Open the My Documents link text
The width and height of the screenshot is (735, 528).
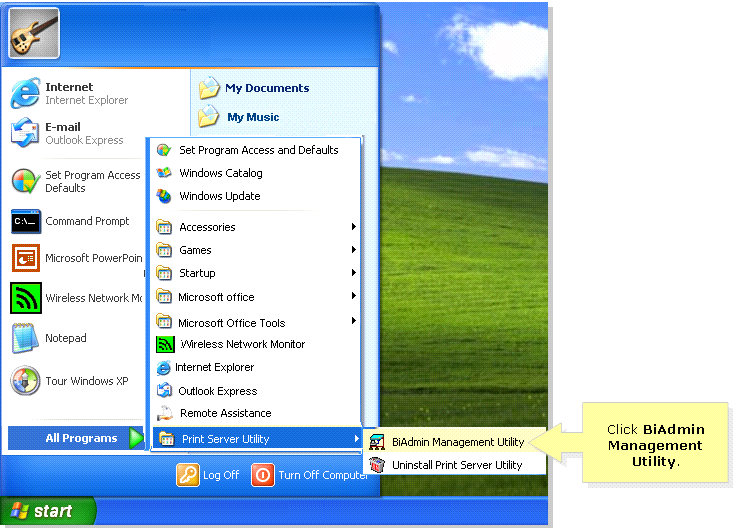pyautogui.click(x=267, y=88)
